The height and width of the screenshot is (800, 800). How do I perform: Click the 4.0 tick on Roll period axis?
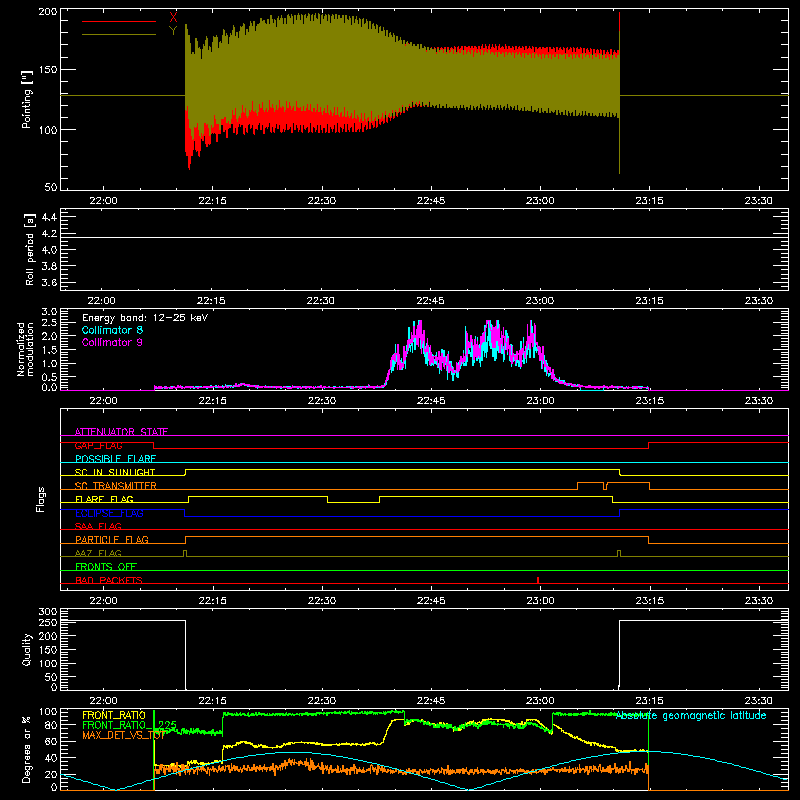click(49, 250)
